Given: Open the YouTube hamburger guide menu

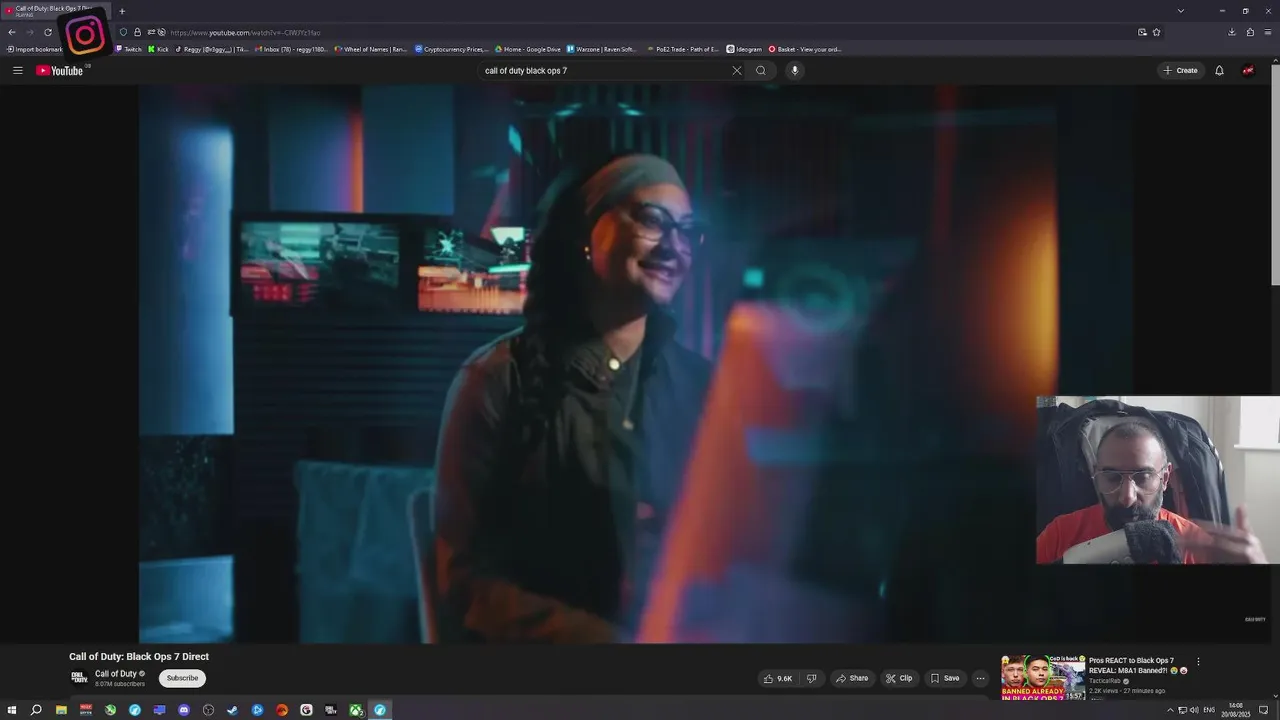Looking at the screenshot, I should [17, 70].
